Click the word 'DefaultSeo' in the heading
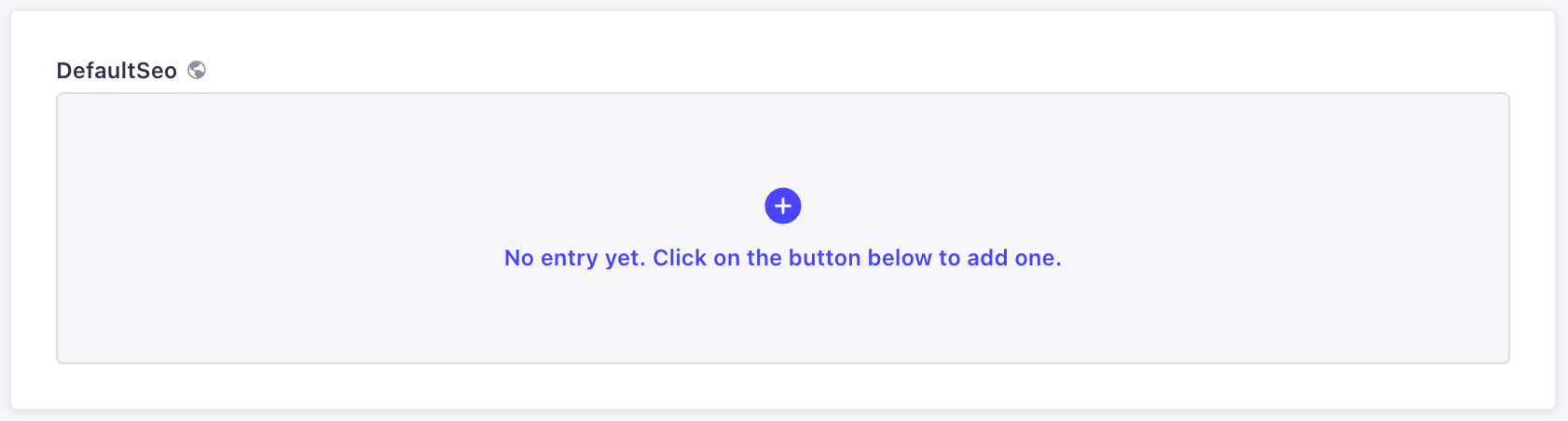 (x=117, y=71)
